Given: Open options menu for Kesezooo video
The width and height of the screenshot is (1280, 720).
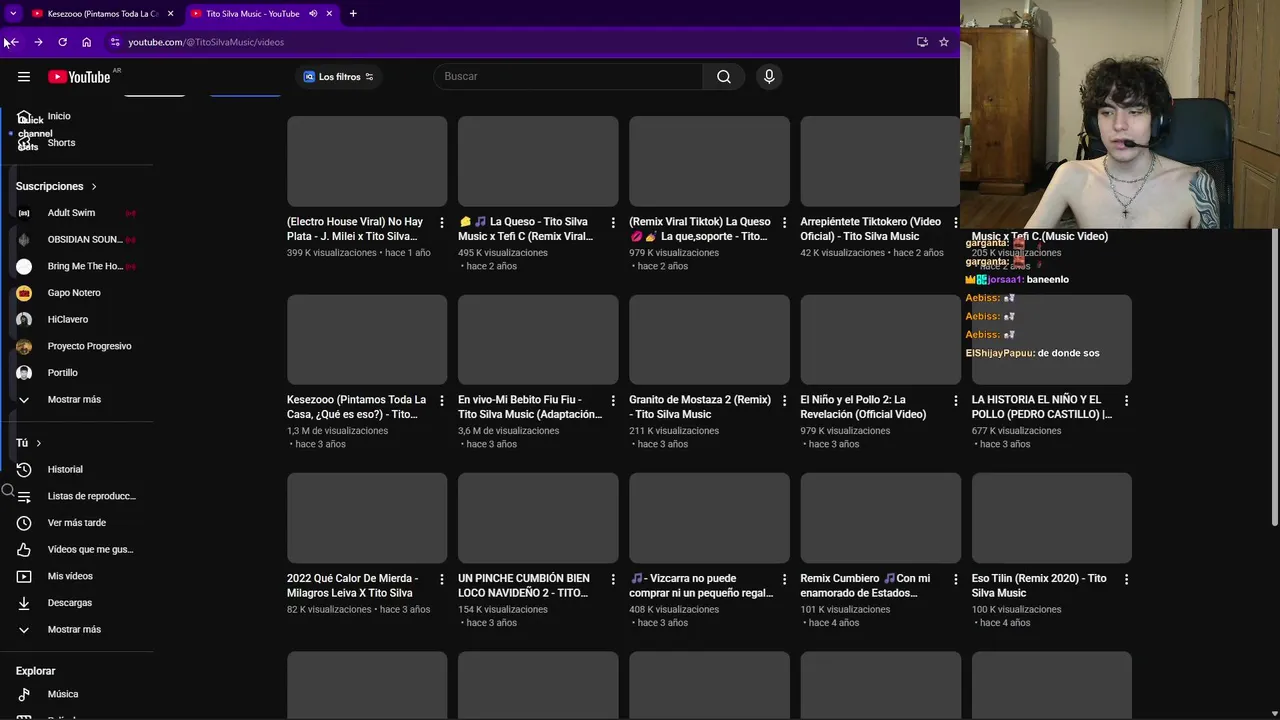Looking at the screenshot, I should tap(442, 400).
